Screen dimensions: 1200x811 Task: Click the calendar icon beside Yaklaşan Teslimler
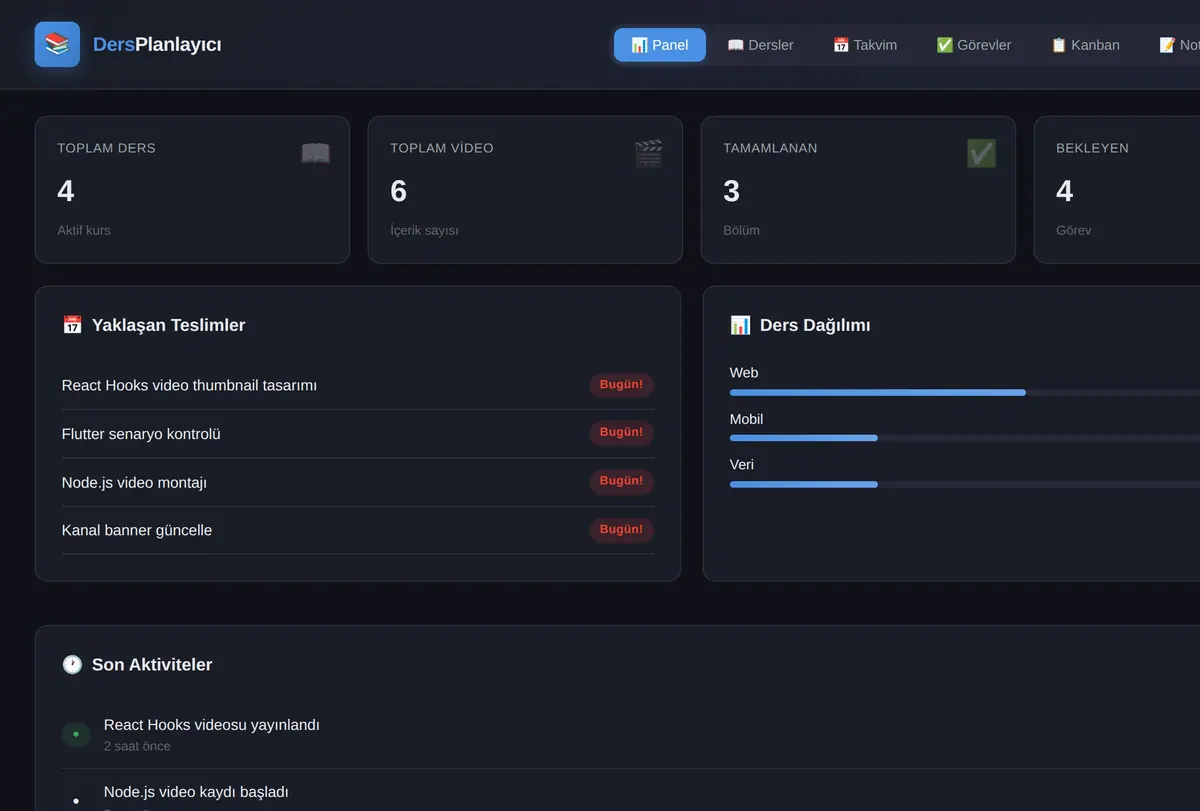pos(72,325)
